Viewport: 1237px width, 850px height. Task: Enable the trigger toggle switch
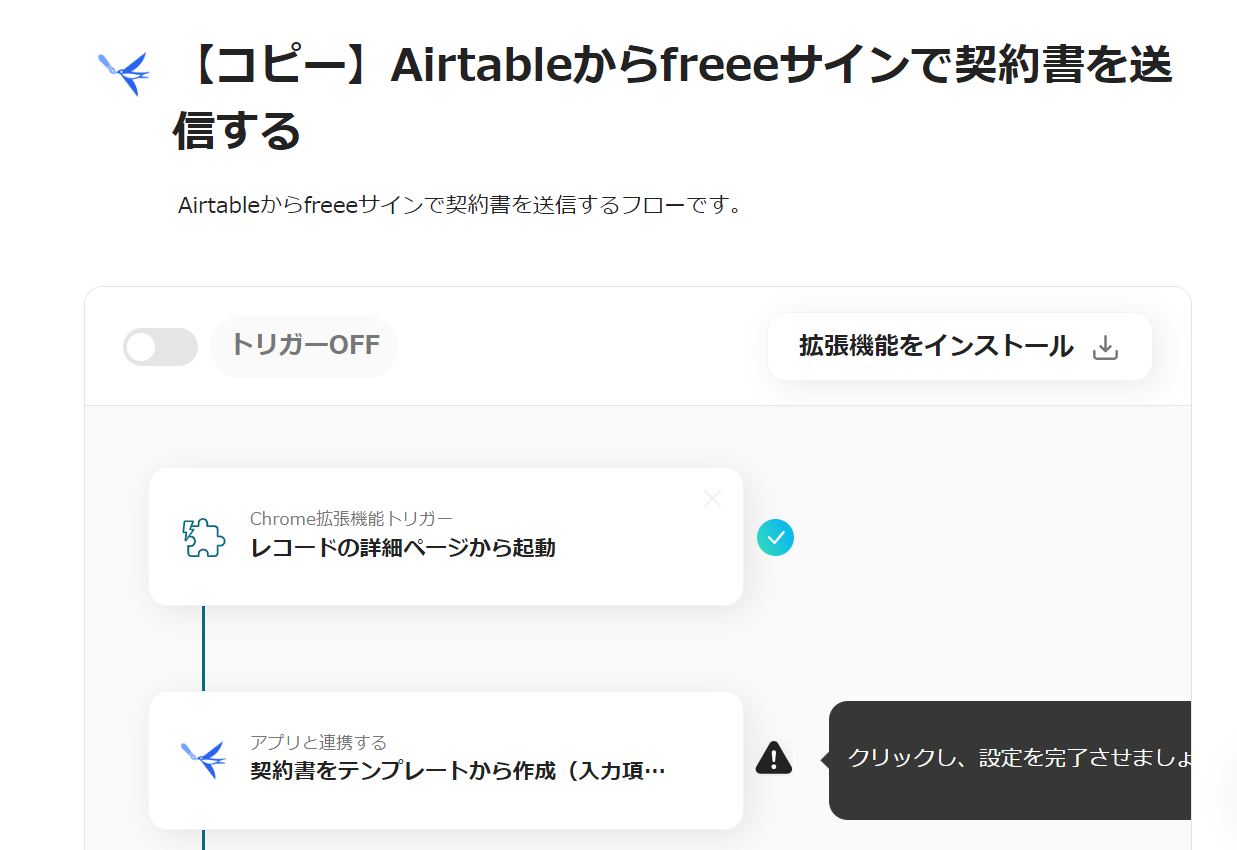[160, 347]
